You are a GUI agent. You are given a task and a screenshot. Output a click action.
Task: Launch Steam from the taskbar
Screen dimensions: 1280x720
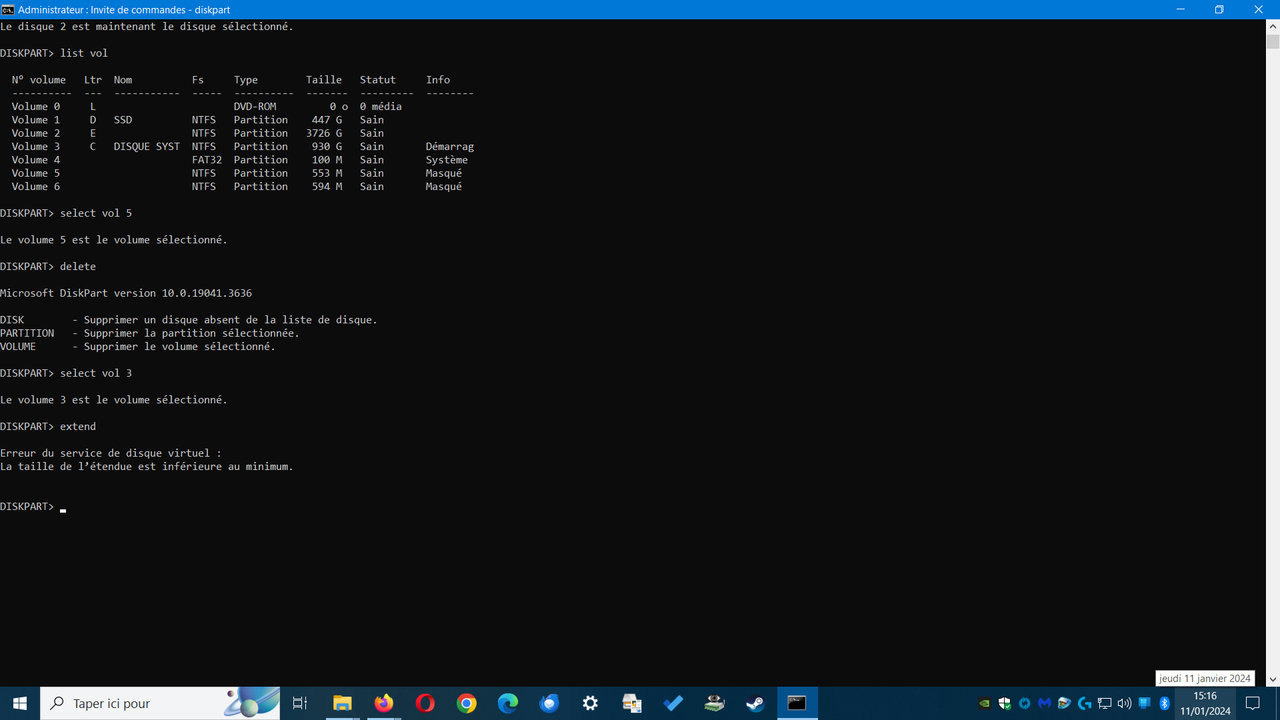click(x=755, y=703)
